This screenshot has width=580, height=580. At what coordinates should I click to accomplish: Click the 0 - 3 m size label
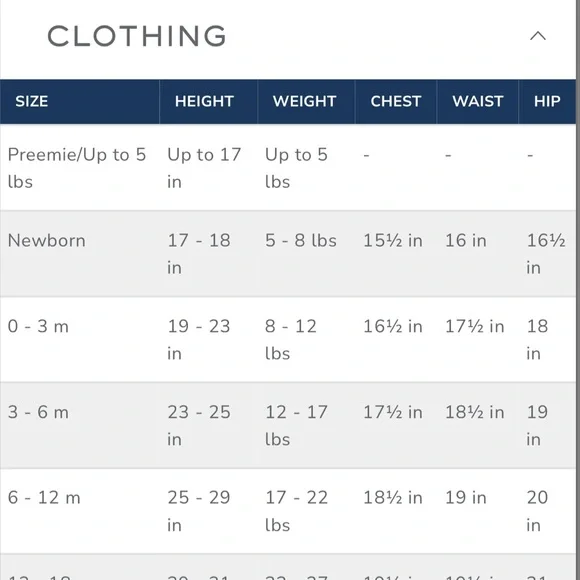coord(38,327)
